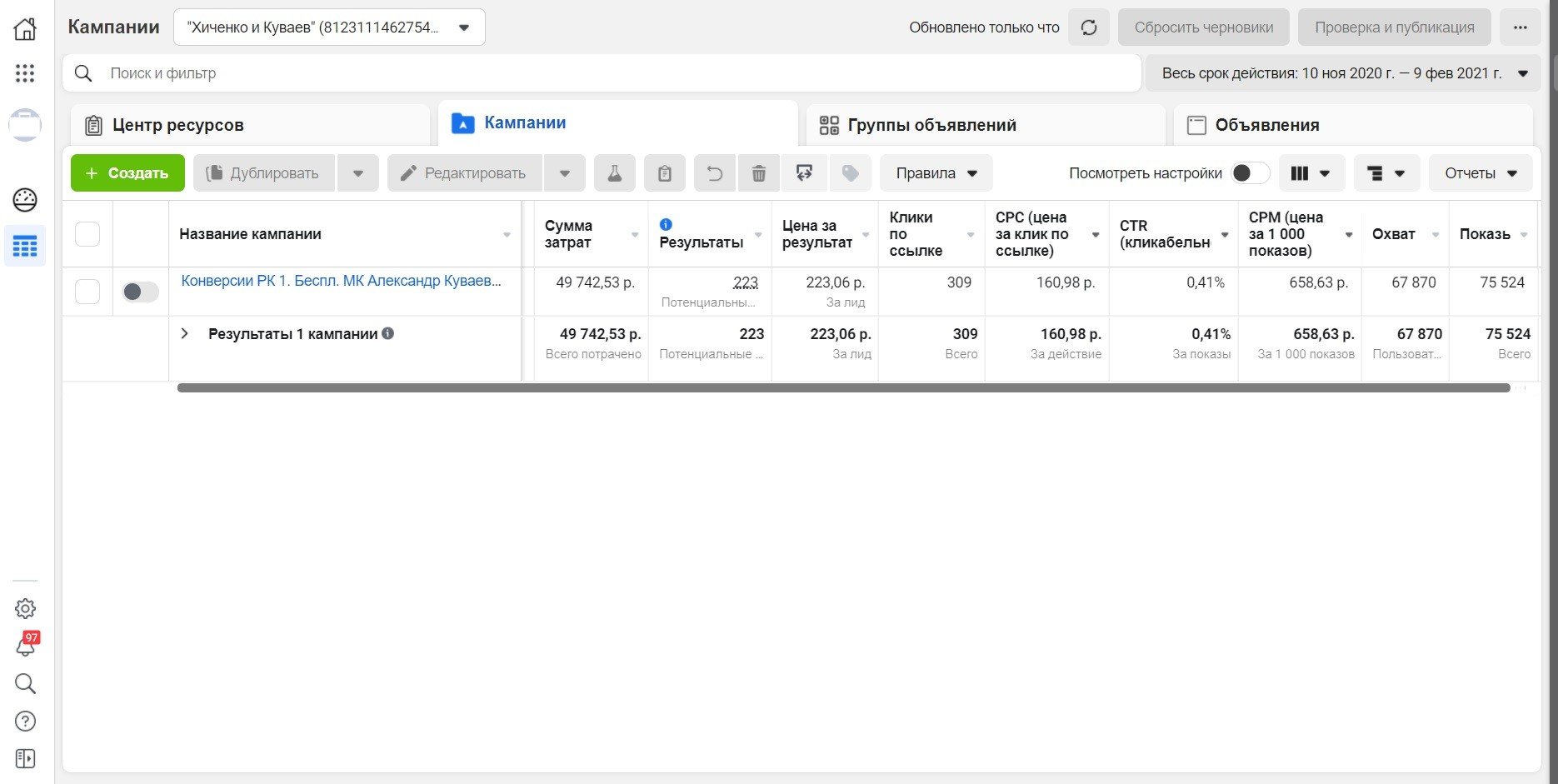Screen dimensions: 1558x784
Task: Open the Конверсии РК 1 campaign link
Action: pos(341,281)
